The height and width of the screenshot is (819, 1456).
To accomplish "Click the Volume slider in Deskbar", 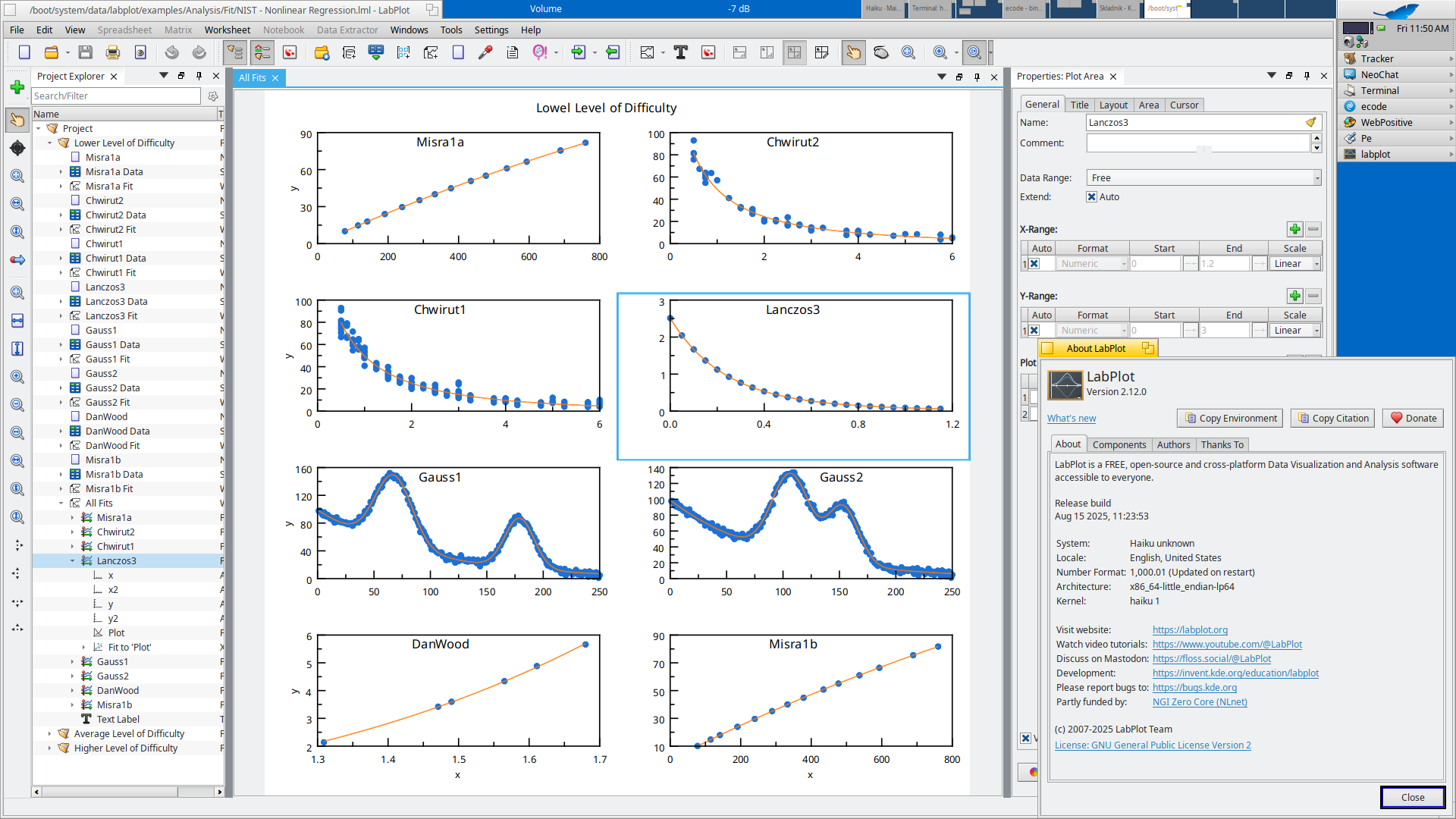I will click(651, 9).
